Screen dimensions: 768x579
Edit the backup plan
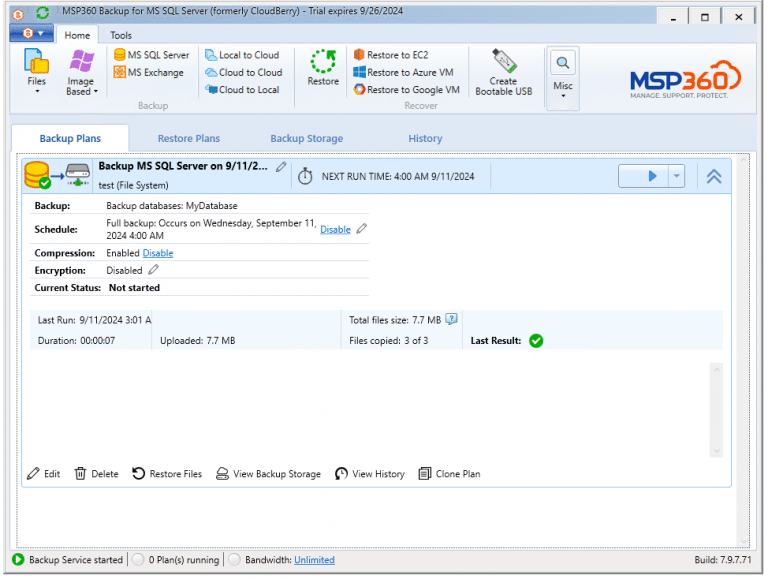point(44,474)
